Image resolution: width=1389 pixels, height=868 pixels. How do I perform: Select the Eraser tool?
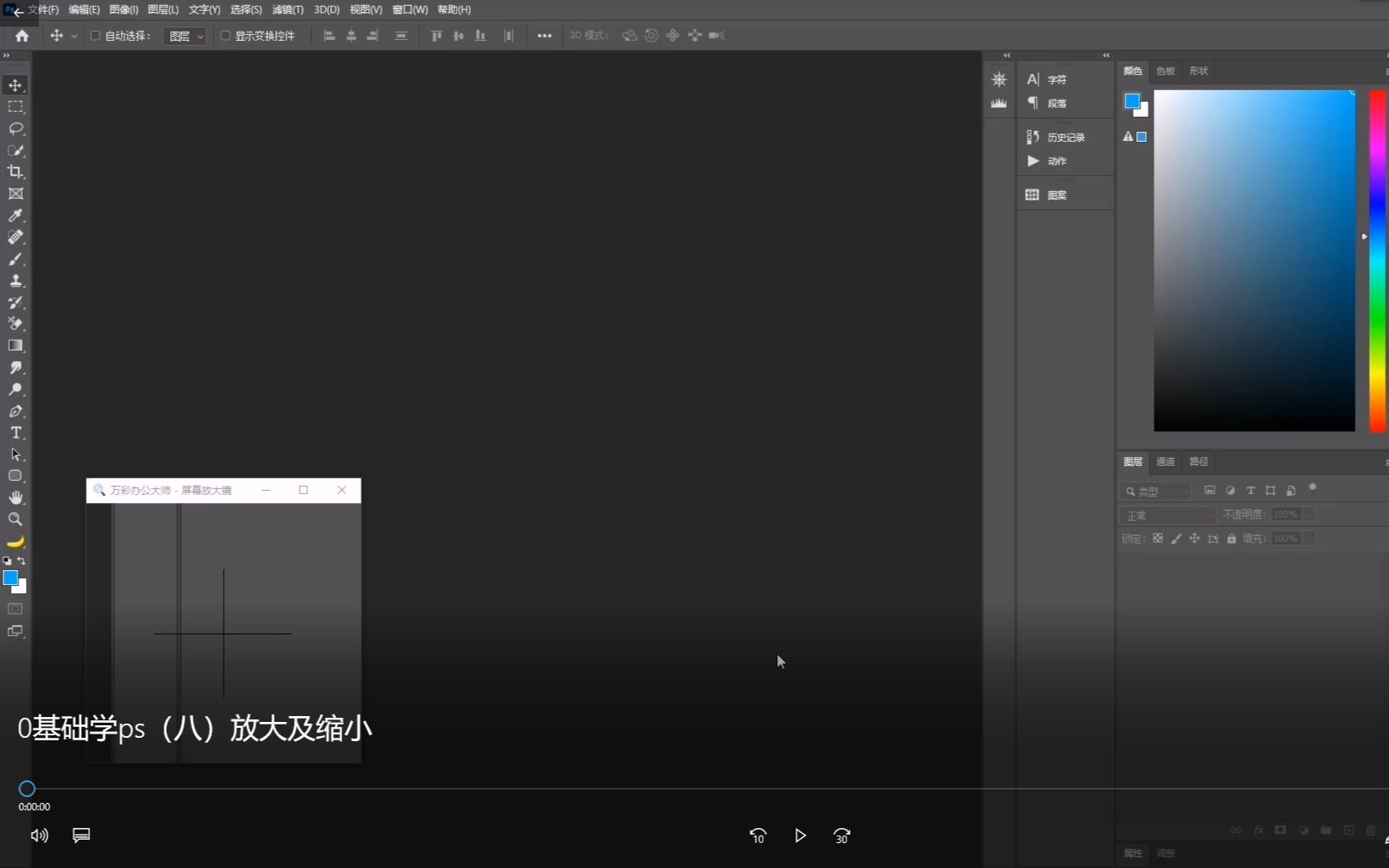(15, 324)
